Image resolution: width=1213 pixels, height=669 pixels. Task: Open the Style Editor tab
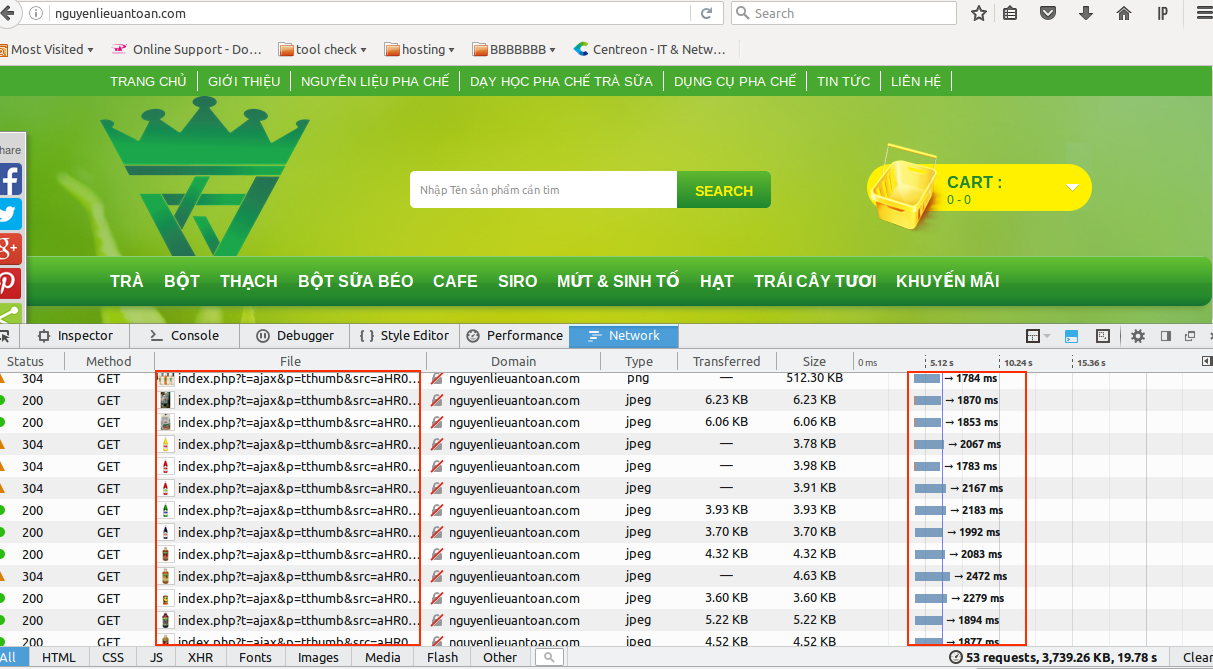pyautogui.click(x=404, y=336)
